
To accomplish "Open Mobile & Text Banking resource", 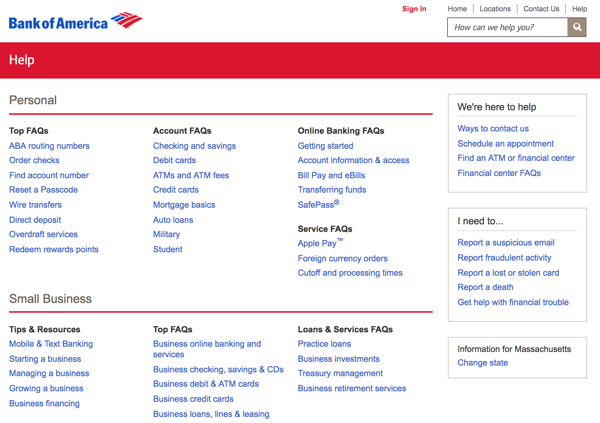I will [x=51, y=344].
